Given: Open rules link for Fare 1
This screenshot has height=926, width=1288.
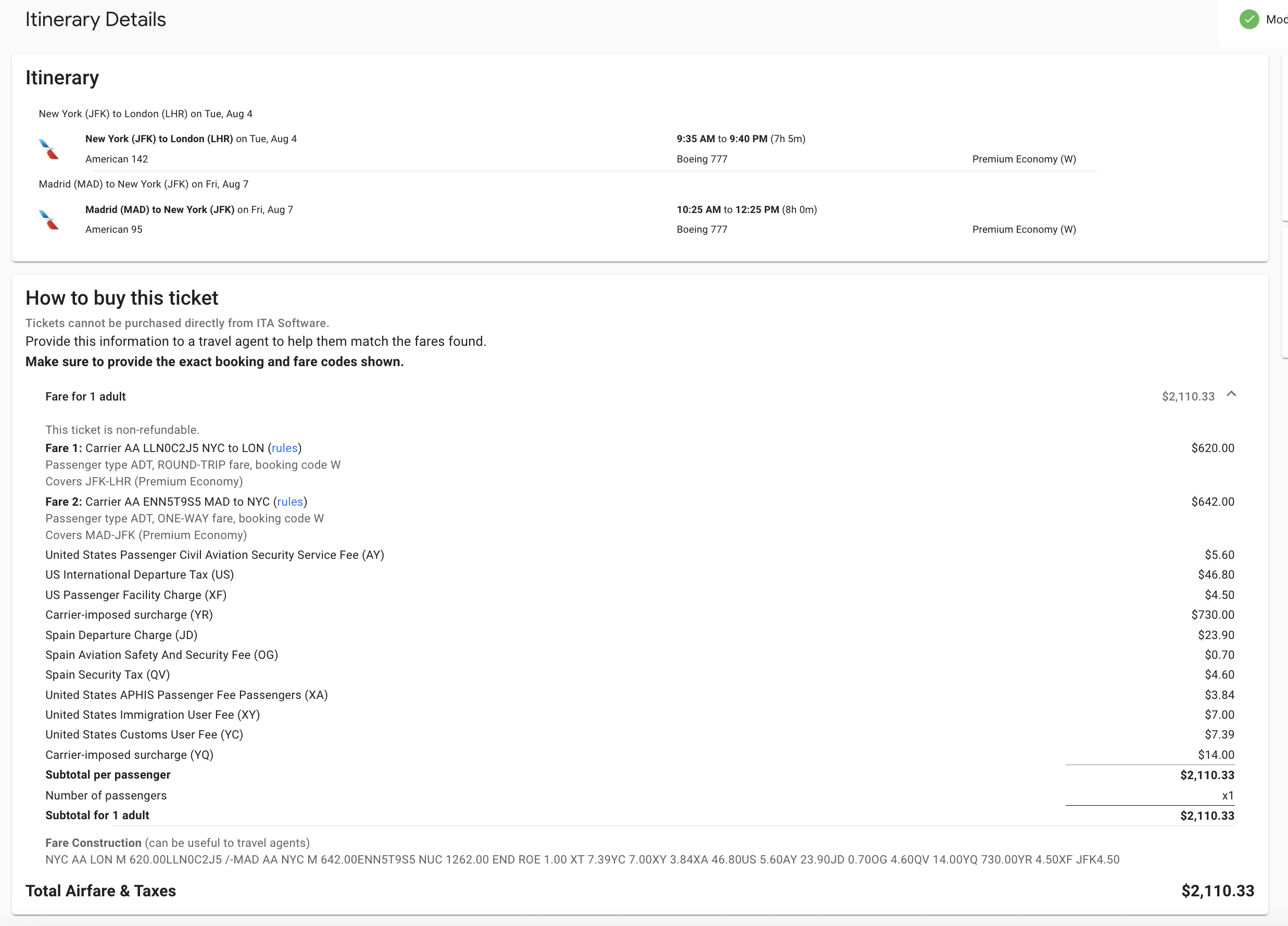Looking at the screenshot, I should (x=285, y=448).
